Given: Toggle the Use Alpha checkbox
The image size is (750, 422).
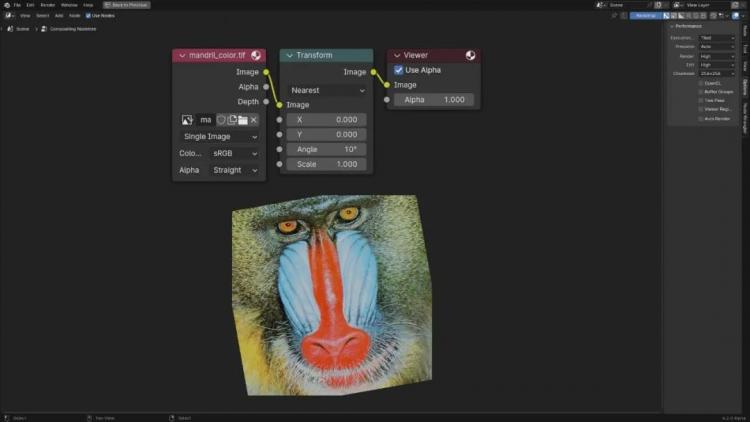Looking at the screenshot, I should (398, 70).
